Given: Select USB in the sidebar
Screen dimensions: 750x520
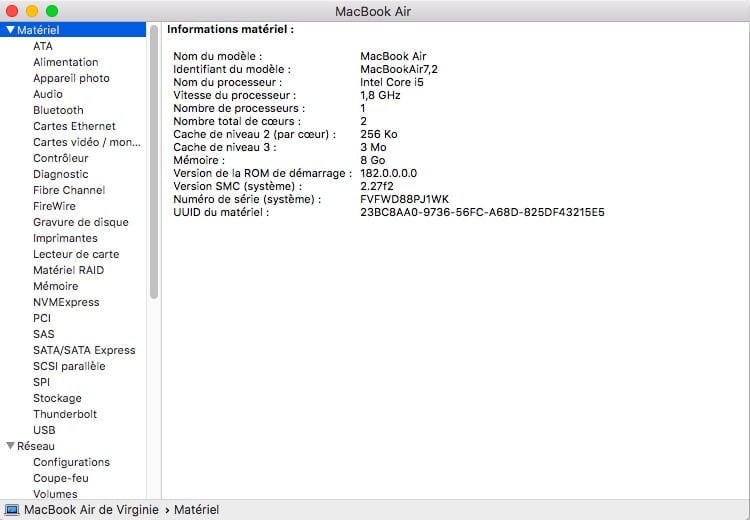Looking at the screenshot, I should pos(44,430).
